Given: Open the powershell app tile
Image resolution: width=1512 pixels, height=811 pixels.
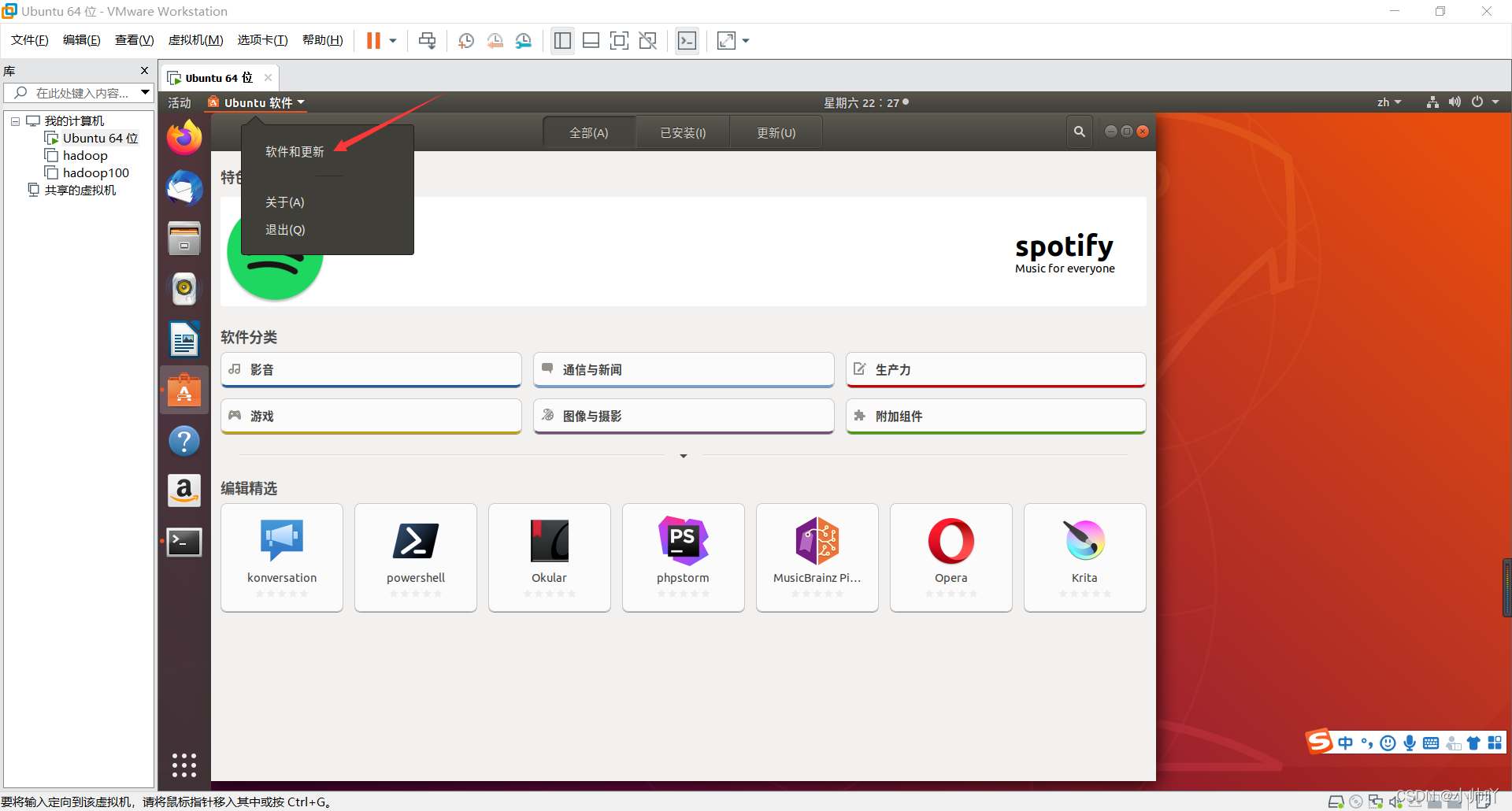Looking at the screenshot, I should click(x=416, y=557).
